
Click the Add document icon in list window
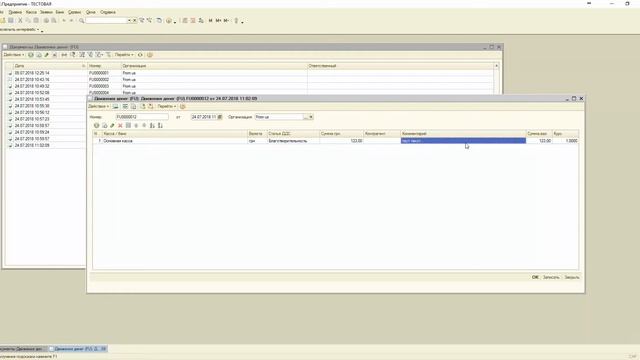pos(31,55)
